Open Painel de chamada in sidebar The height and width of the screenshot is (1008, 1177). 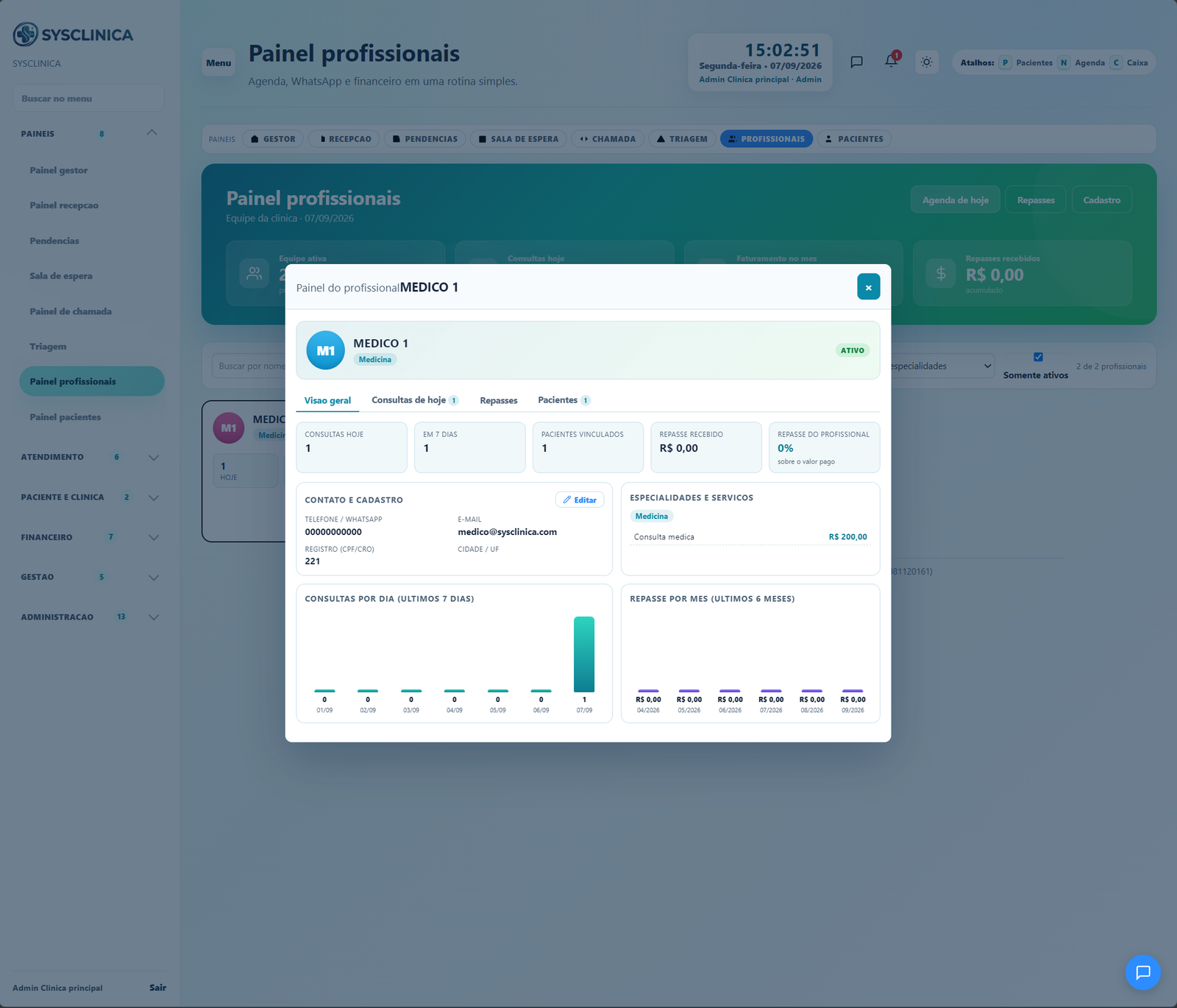92,311
